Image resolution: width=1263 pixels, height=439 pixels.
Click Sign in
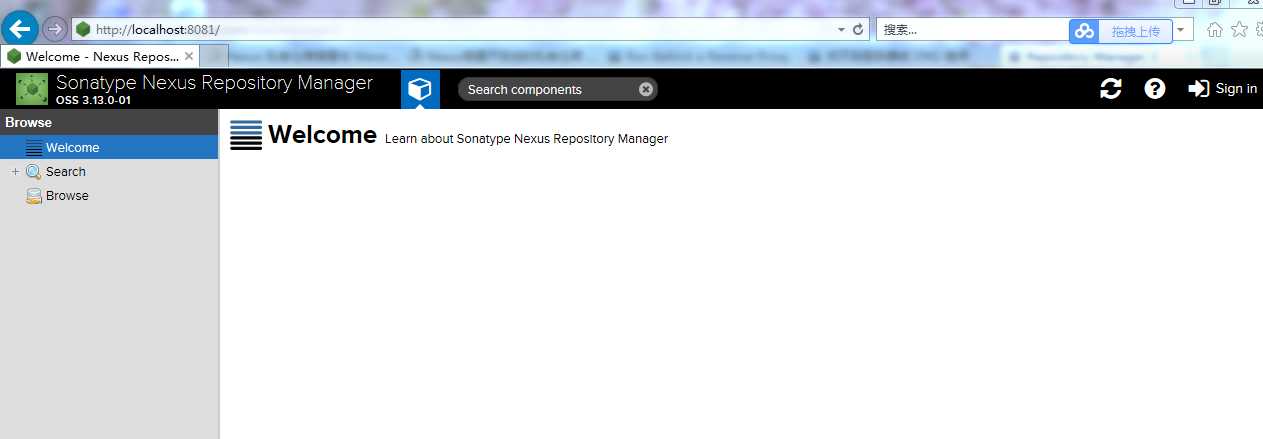click(x=1222, y=89)
